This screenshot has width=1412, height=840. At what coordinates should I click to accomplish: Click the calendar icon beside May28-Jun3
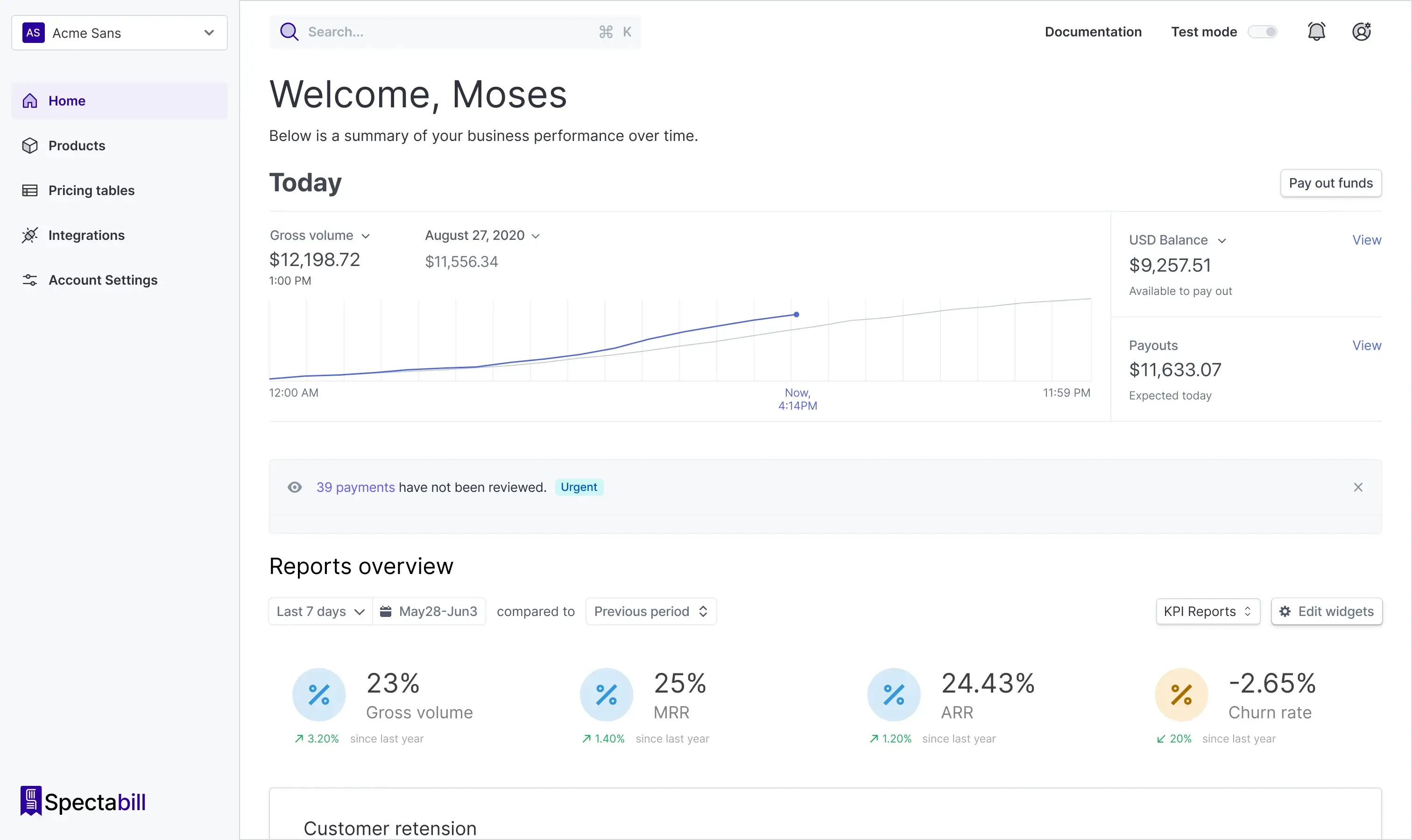pyautogui.click(x=386, y=611)
